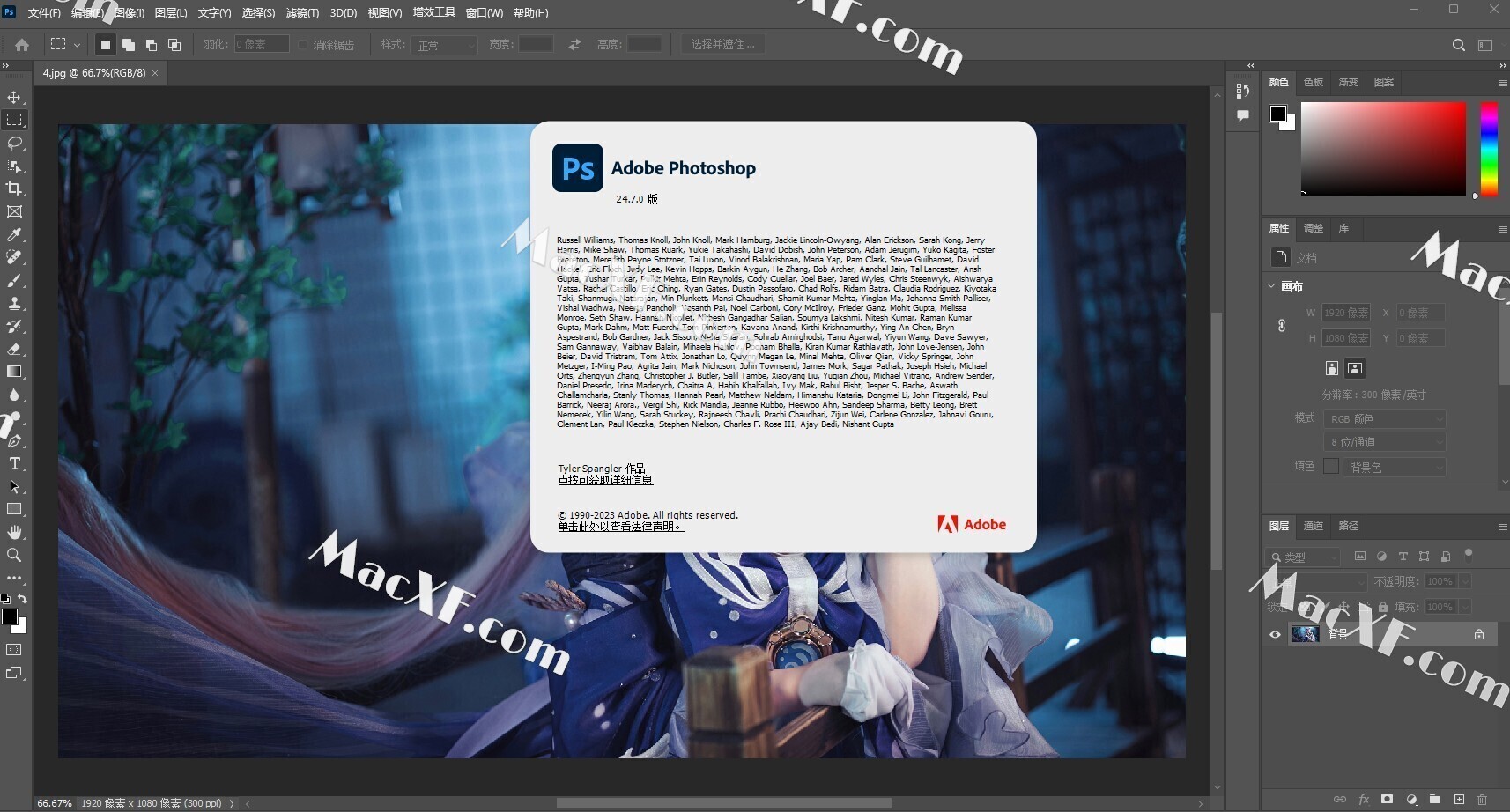The width and height of the screenshot is (1510, 812).
Task: Select the Object Selection tool
Action: pyautogui.click(x=14, y=166)
